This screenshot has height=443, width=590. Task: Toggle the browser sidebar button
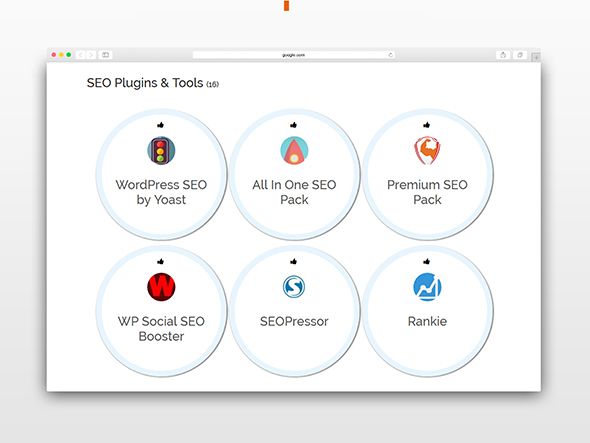coord(106,55)
